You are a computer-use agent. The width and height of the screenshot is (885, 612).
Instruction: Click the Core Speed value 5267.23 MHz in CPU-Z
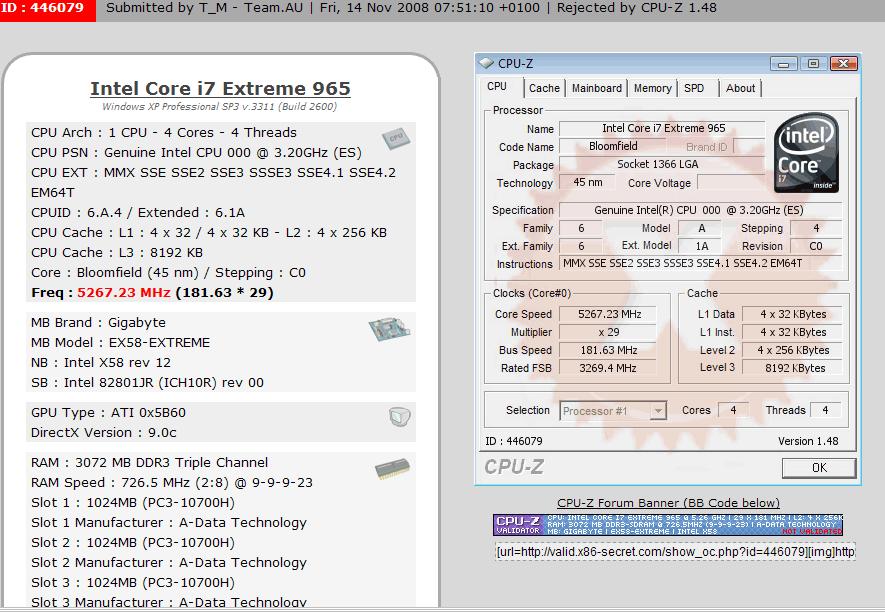point(608,314)
